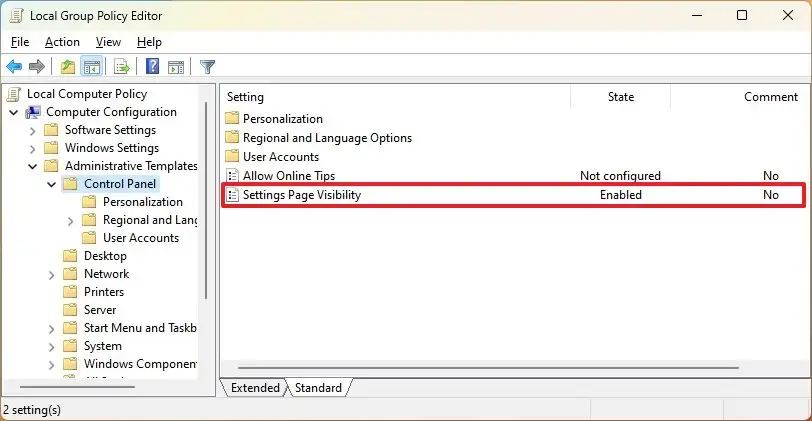The height and width of the screenshot is (421, 812).
Task: Select Desktop in the tree
Action: (105, 256)
